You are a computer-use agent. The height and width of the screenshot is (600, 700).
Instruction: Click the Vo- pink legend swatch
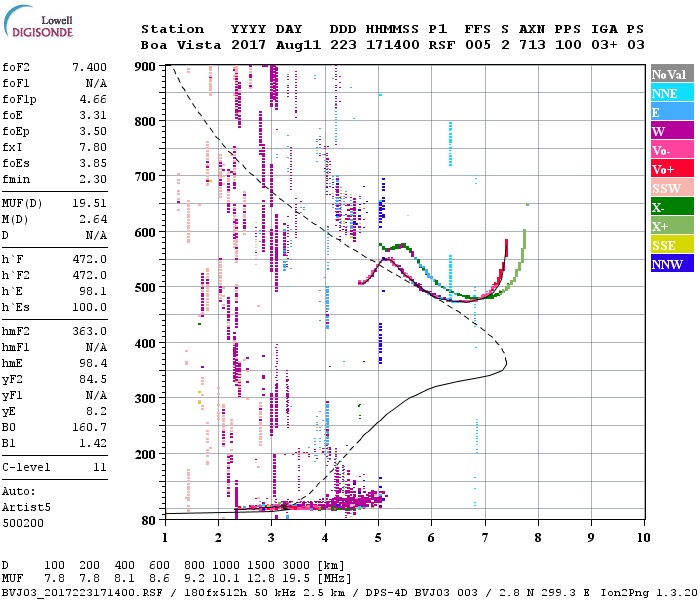(671, 150)
